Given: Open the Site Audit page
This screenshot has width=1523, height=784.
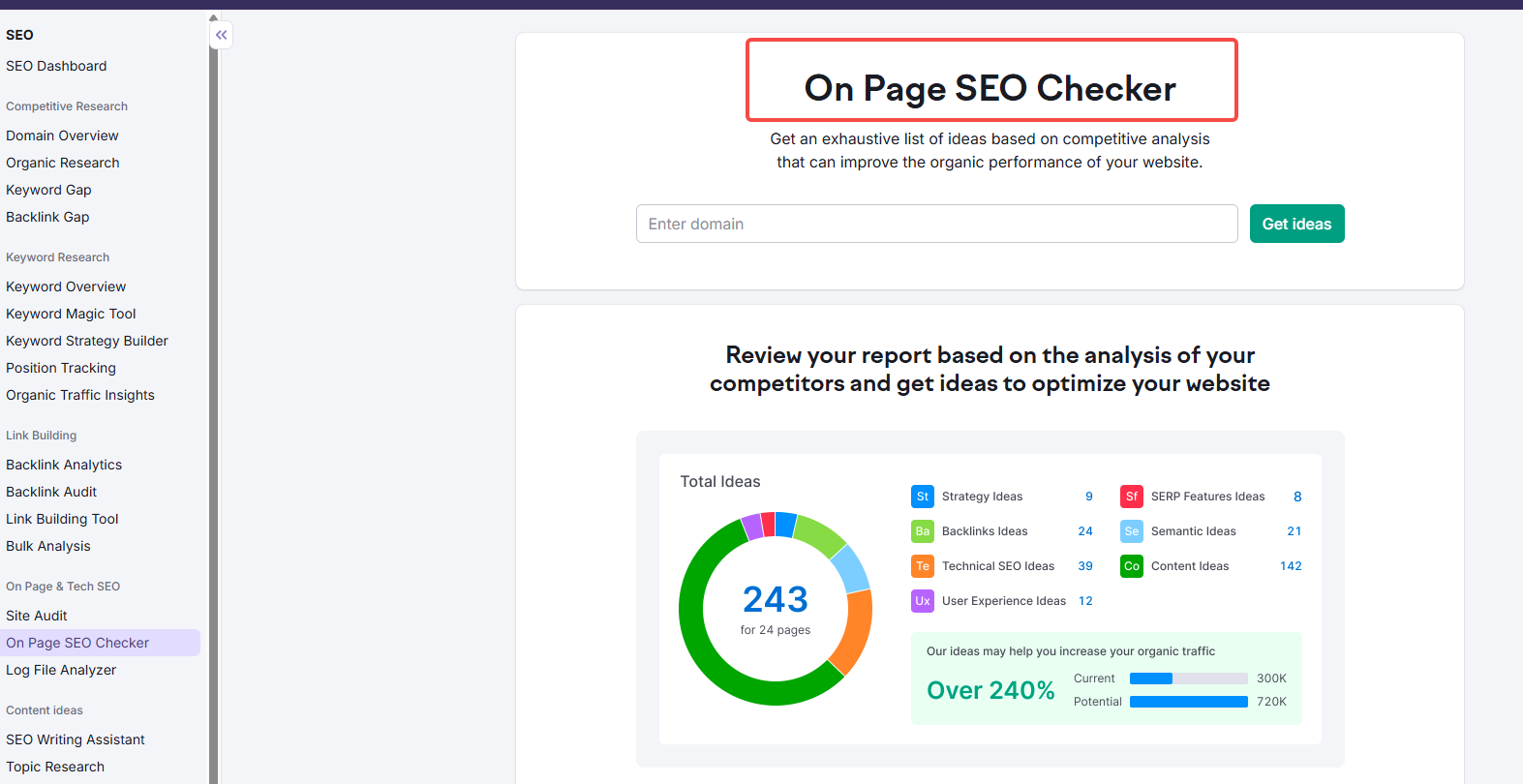Looking at the screenshot, I should [37, 616].
